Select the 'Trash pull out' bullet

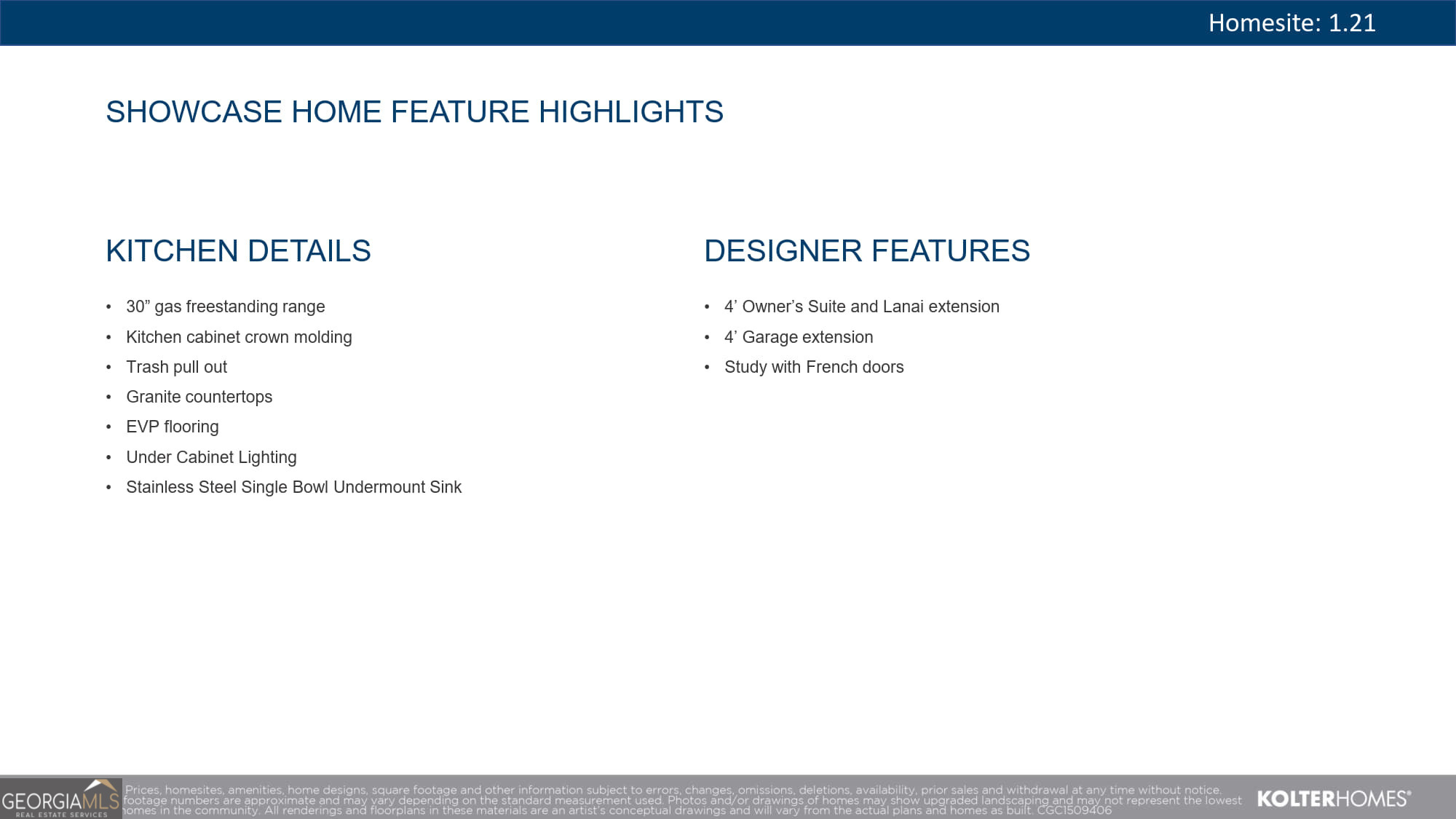pyautogui.click(x=177, y=367)
